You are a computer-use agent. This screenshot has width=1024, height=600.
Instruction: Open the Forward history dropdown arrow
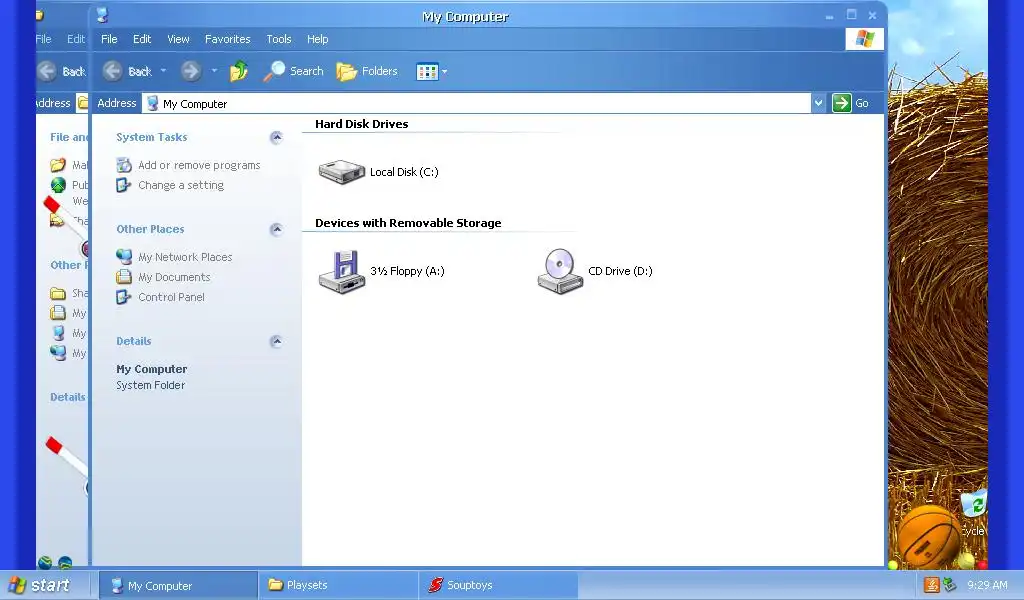pos(214,71)
